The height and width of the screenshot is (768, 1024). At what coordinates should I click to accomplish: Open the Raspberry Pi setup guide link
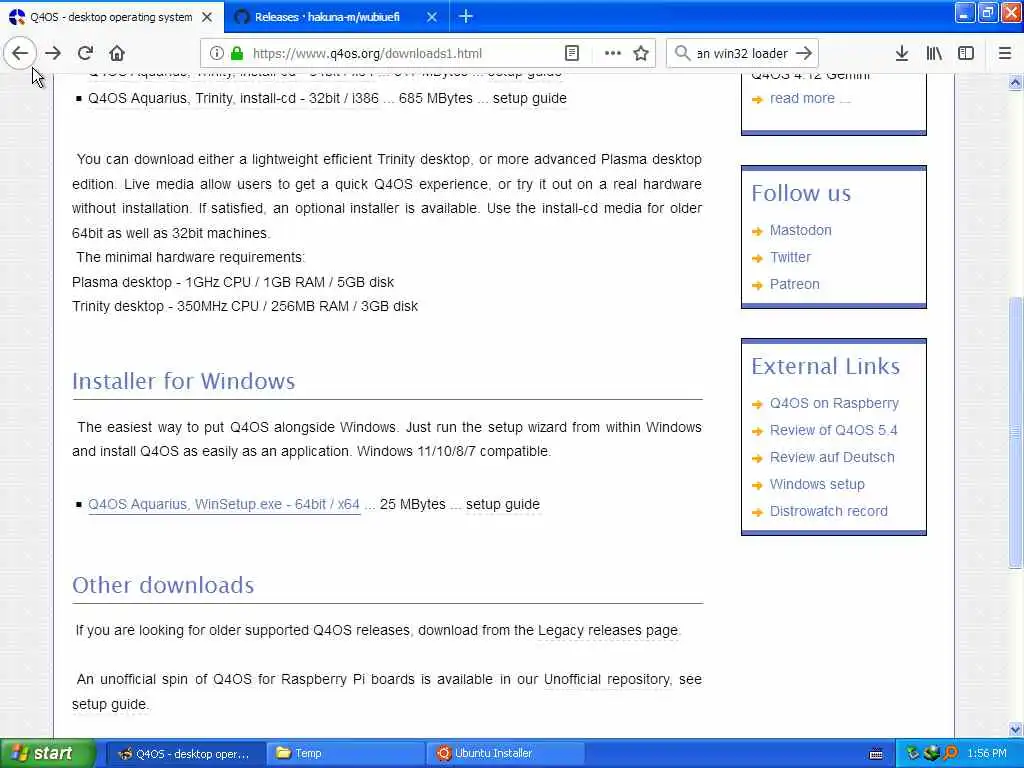tap(110, 704)
